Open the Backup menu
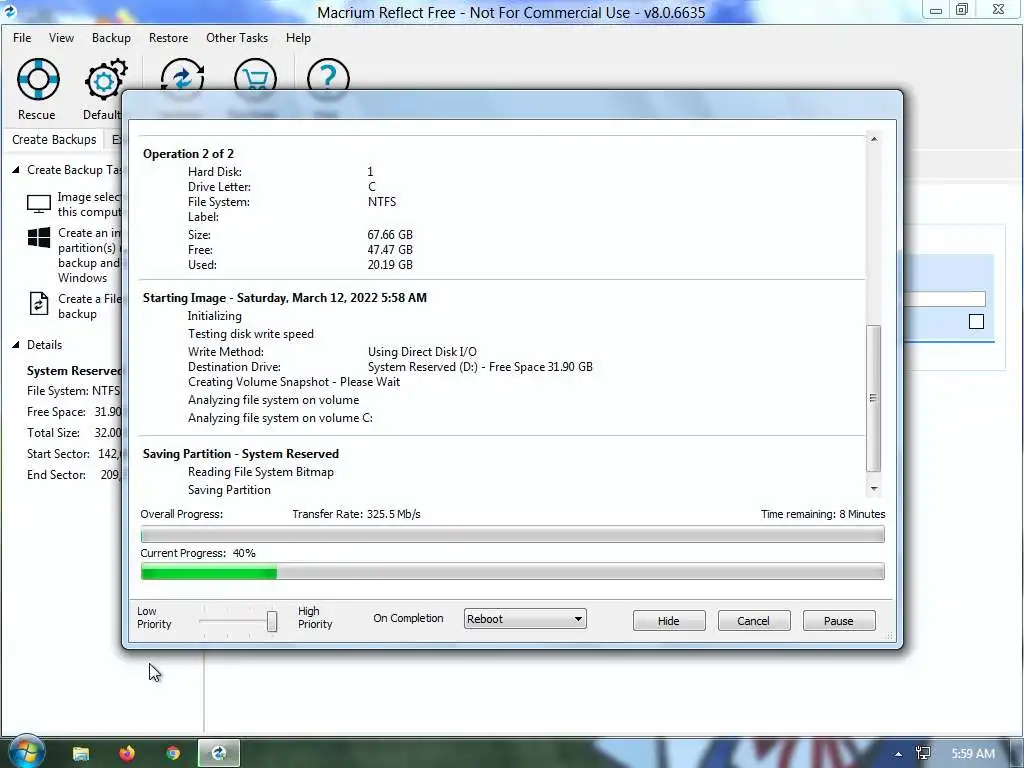 pos(111,38)
